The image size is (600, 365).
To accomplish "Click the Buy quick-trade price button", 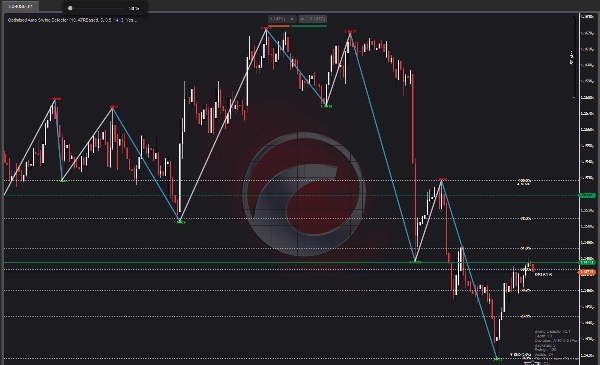I will point(313,19).
